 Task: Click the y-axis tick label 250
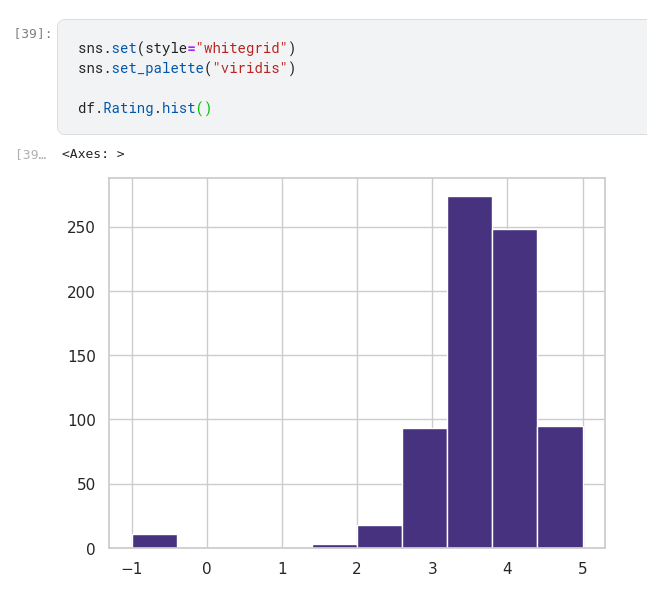pyautogui.click(x=81, y=228)
